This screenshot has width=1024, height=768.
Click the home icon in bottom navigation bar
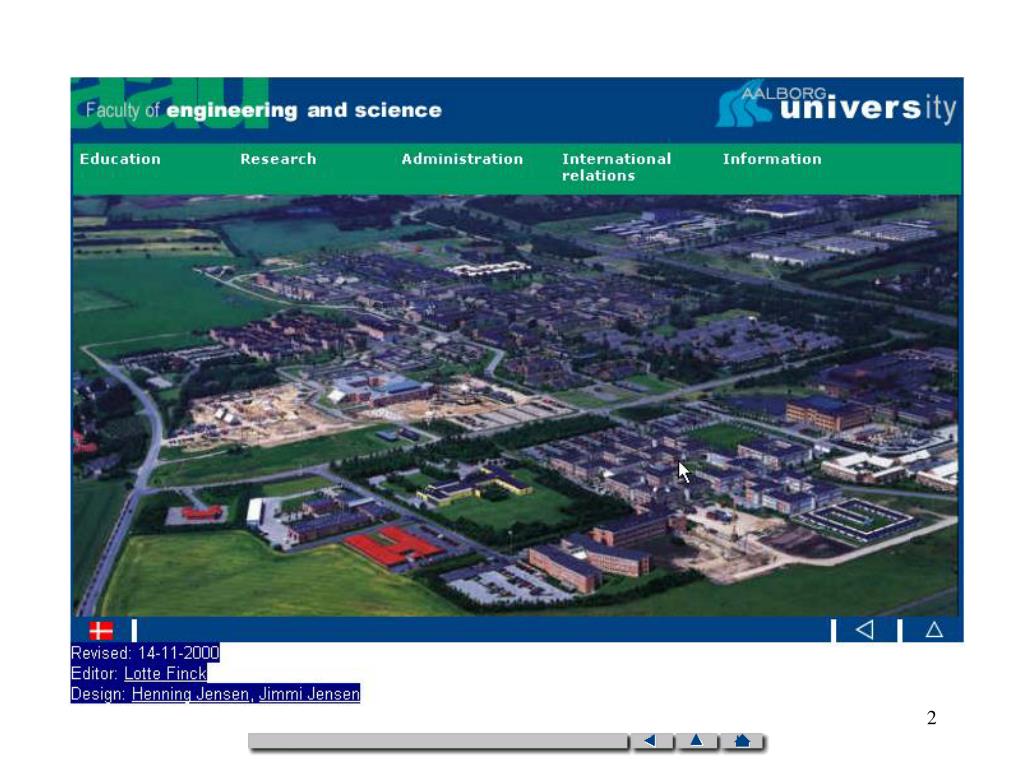pyautogui.click(x=742, y=741)
